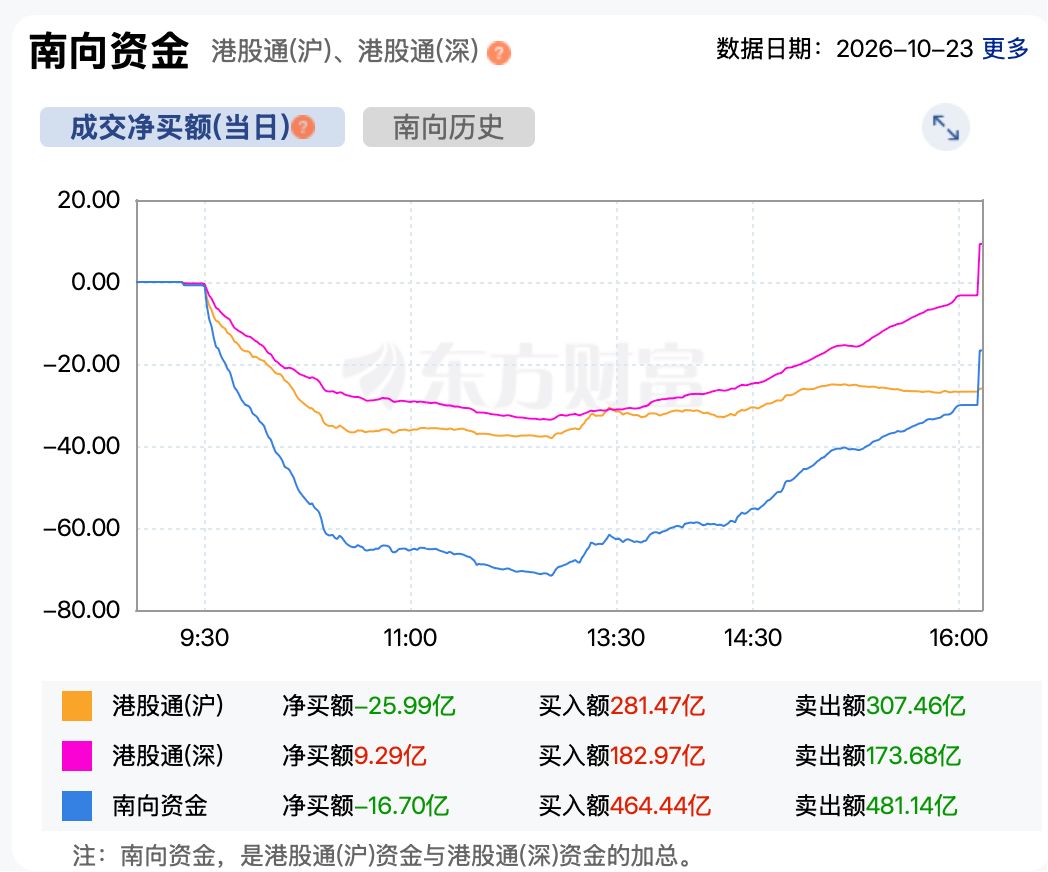Click the 16:00 time axis label
The width and height of the screenshot is (1048, 872).
click(x=958, y=637)
